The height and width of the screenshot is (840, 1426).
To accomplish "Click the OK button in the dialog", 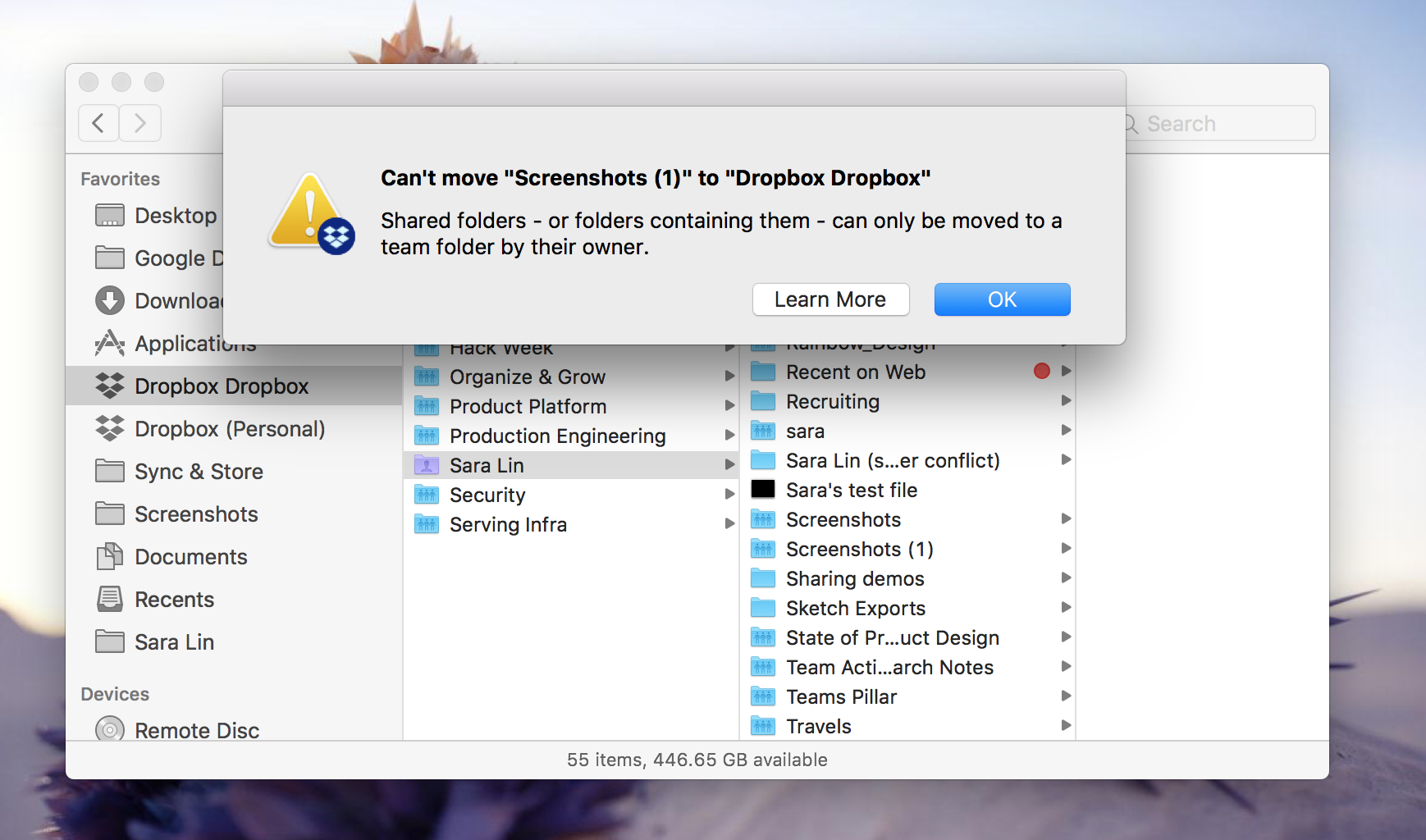I will pyautogui.click(x=1002, y=299).
